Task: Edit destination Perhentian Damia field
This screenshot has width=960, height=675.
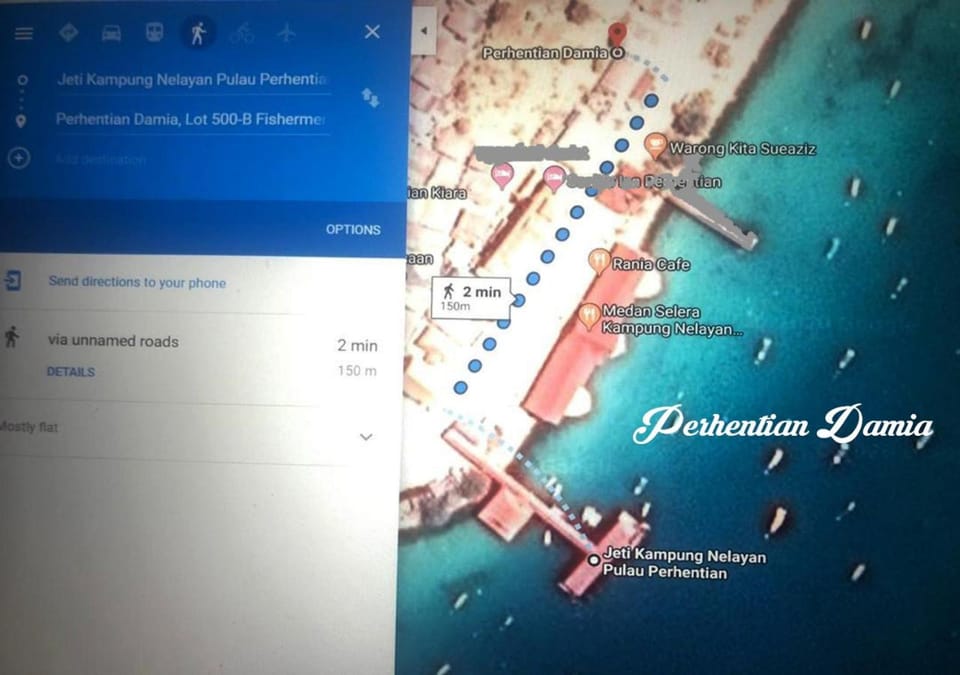Action: (191, 119)
